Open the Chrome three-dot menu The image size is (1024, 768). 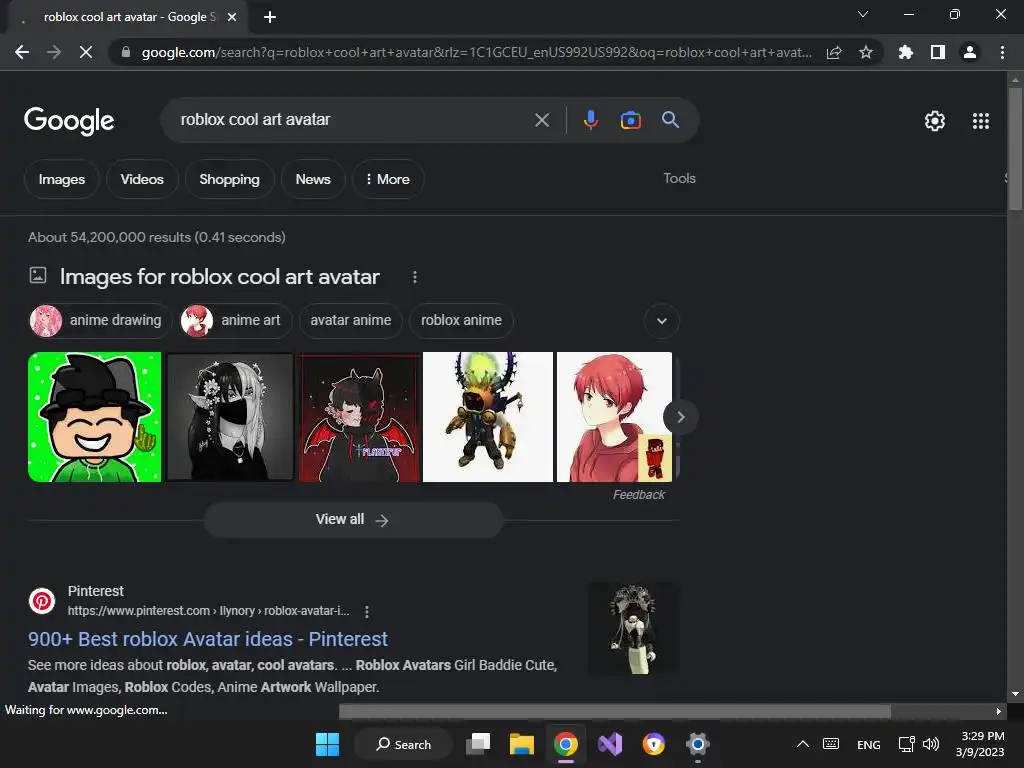(1002, 52)
